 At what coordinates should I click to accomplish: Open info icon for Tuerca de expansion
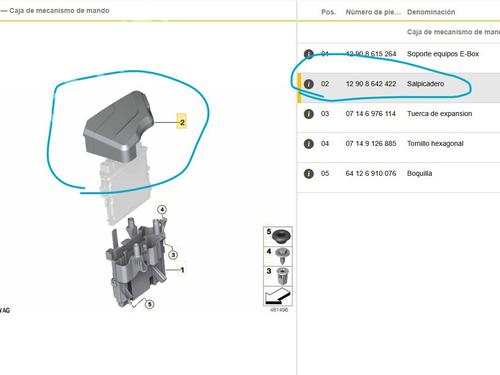click(309, 114)
